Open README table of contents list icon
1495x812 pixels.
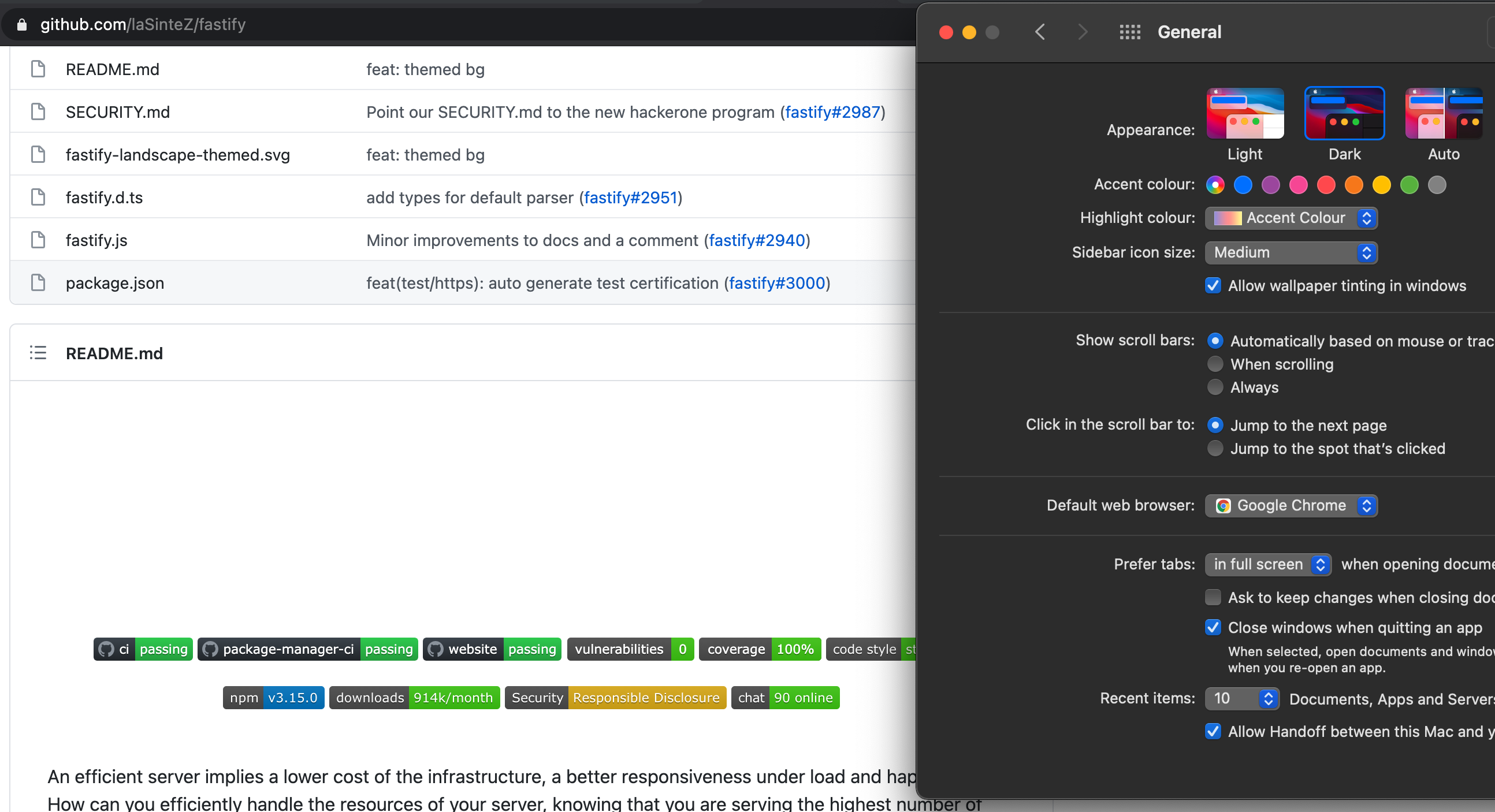38,353
